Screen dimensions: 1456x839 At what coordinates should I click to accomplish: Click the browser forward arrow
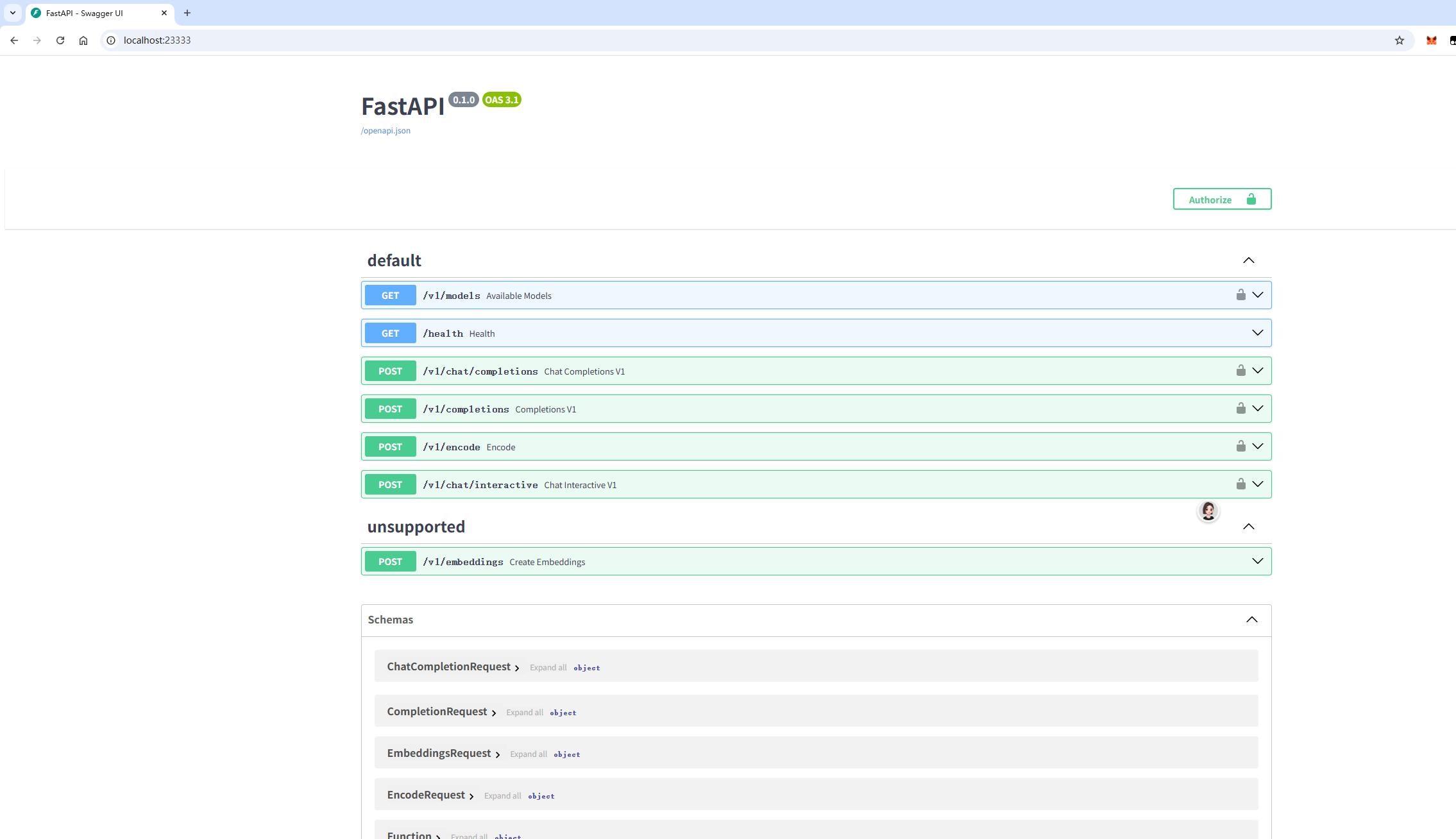pyautogui.click(x=37, y=40)
